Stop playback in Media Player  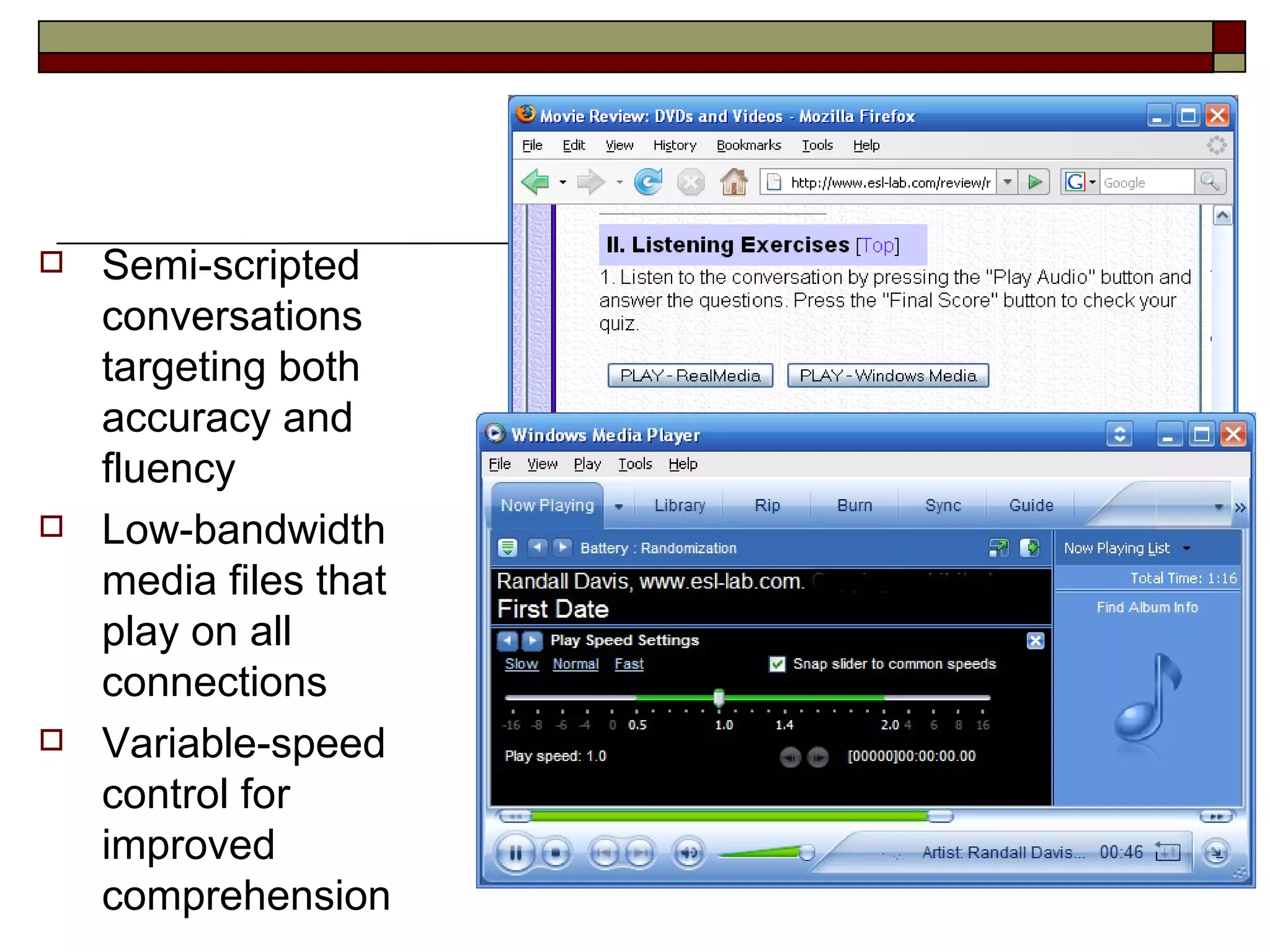555,853
